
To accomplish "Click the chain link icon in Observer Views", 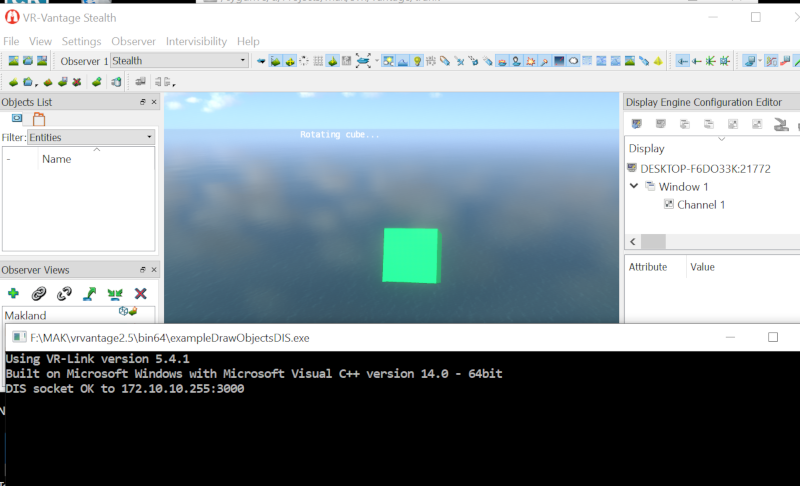I will click(39, 293).
